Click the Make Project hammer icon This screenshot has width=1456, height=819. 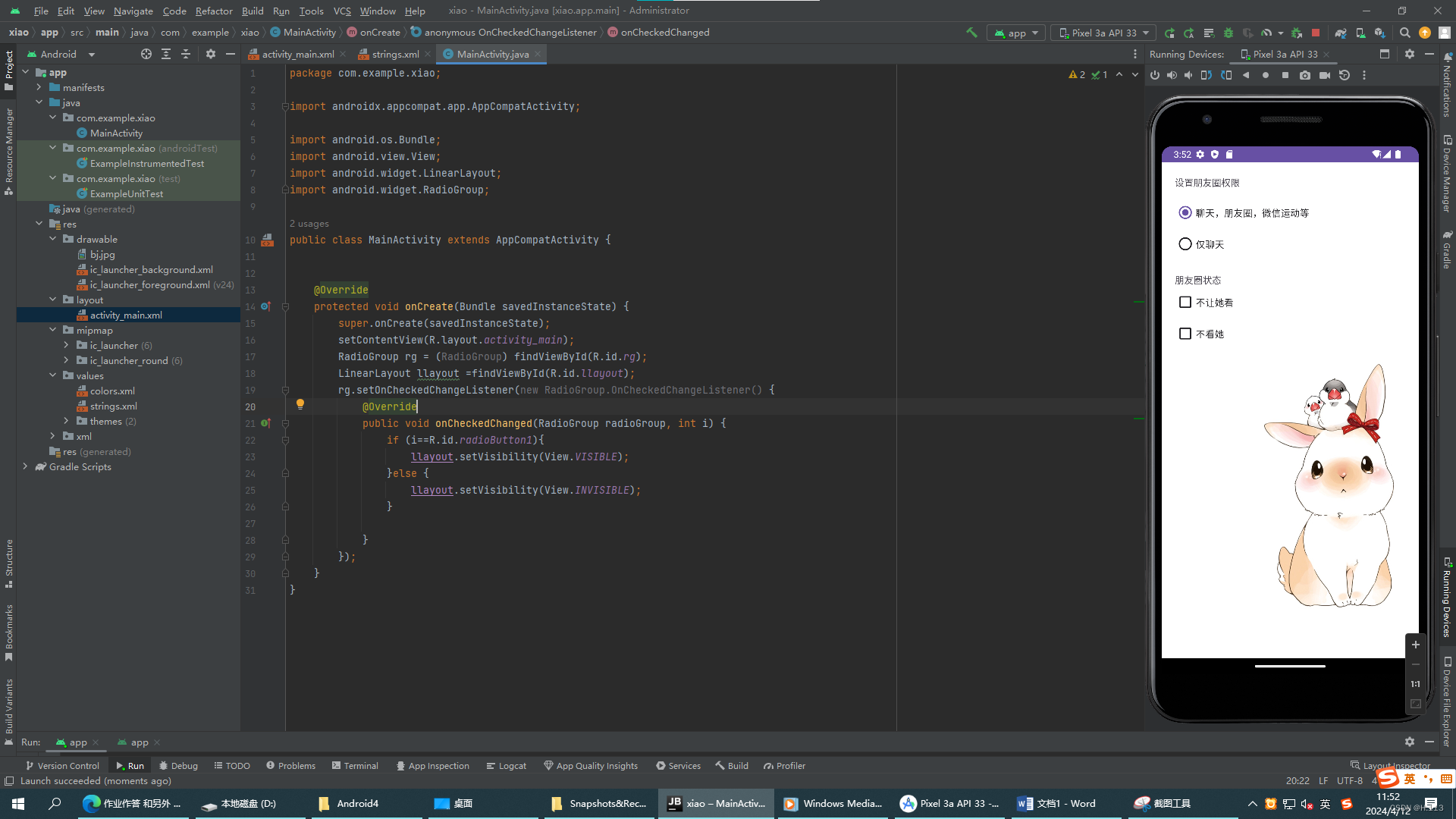(x=971, y=33)
